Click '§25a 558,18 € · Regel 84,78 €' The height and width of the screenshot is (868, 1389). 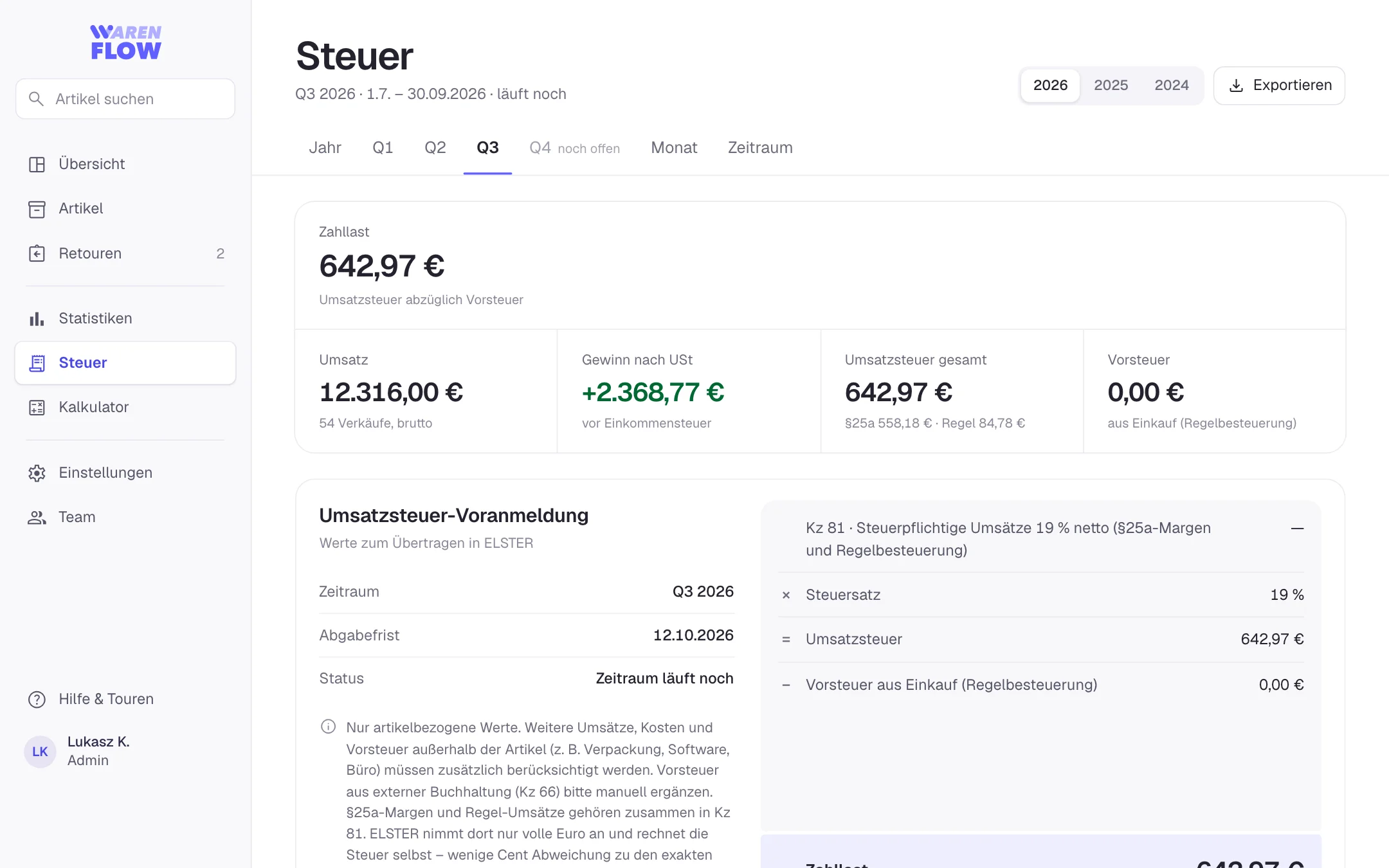click(x=934, y=424)
